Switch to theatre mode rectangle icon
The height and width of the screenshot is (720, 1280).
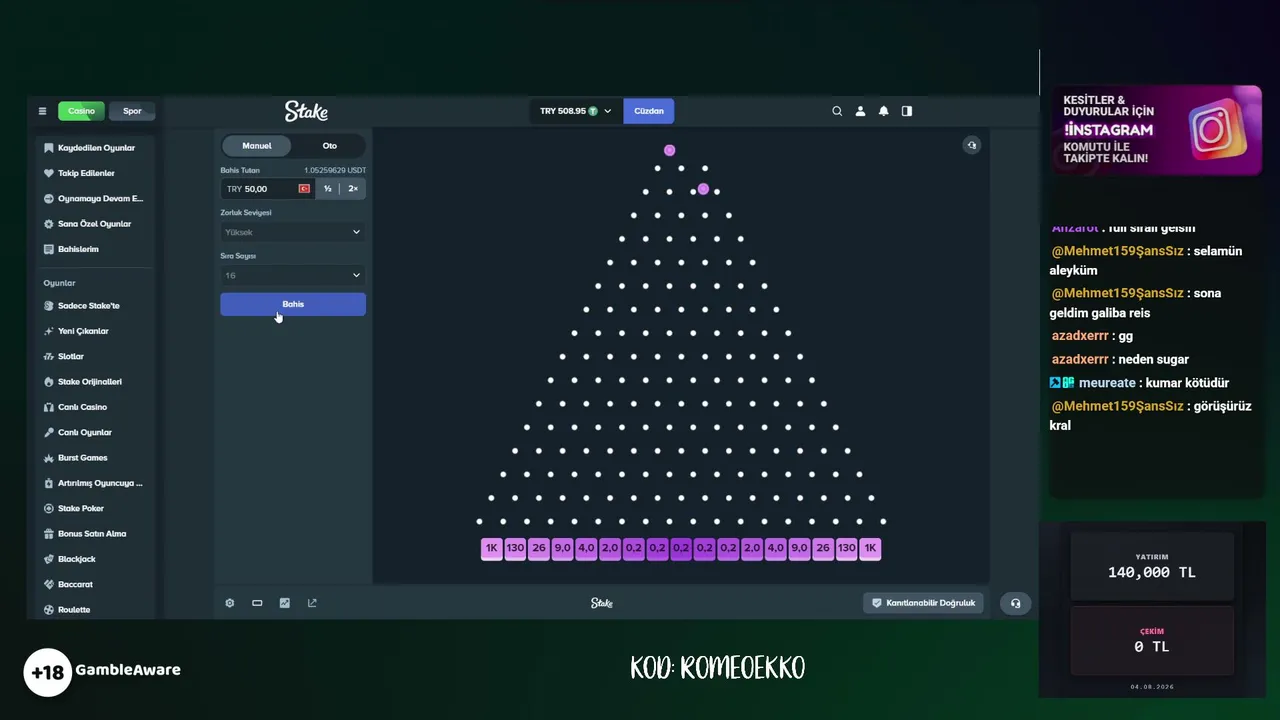[x=257, y=603]
